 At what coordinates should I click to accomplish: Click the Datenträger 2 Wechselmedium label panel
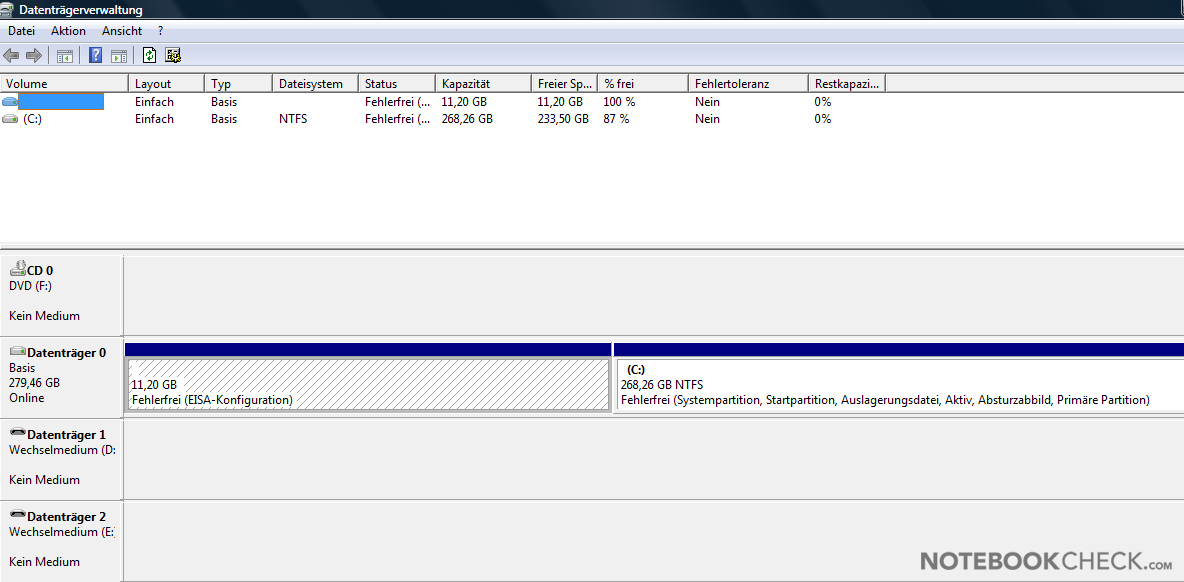coord(61,541)
